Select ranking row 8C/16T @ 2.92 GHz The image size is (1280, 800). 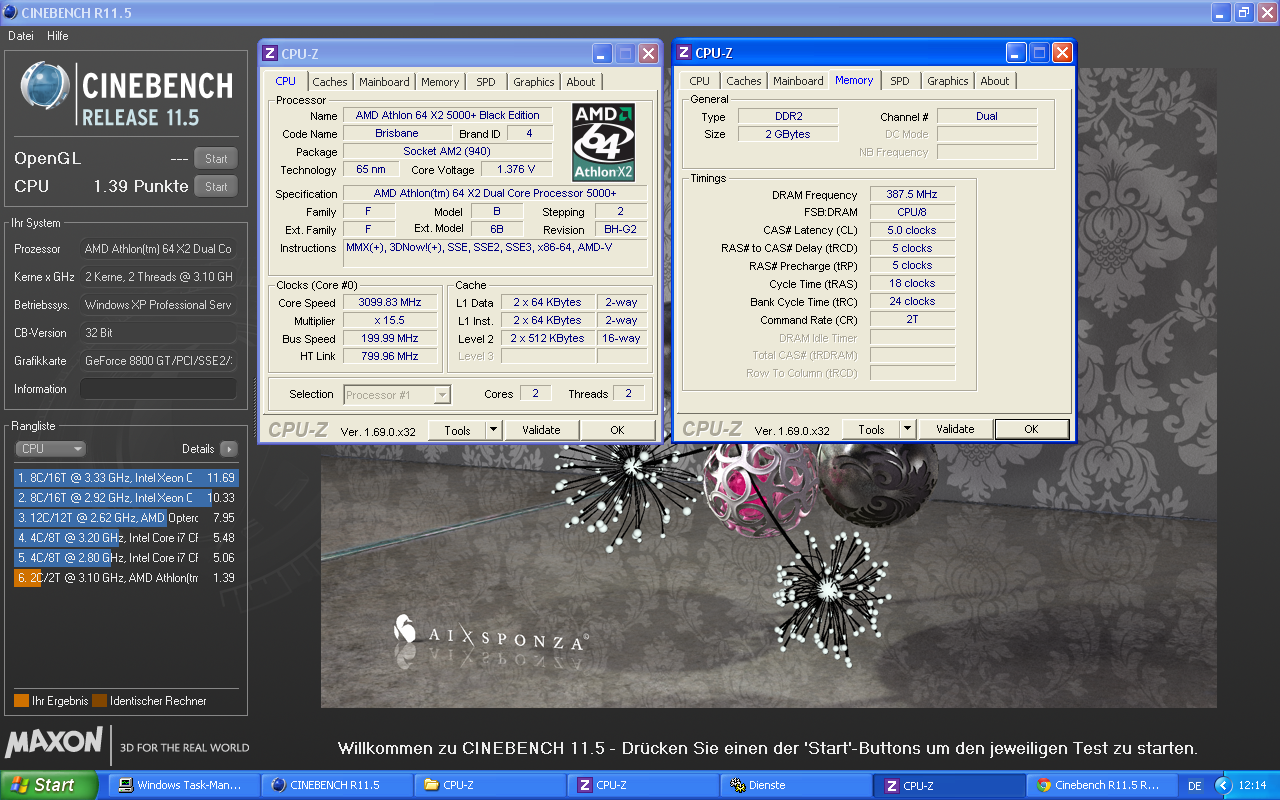click(126, 498)
